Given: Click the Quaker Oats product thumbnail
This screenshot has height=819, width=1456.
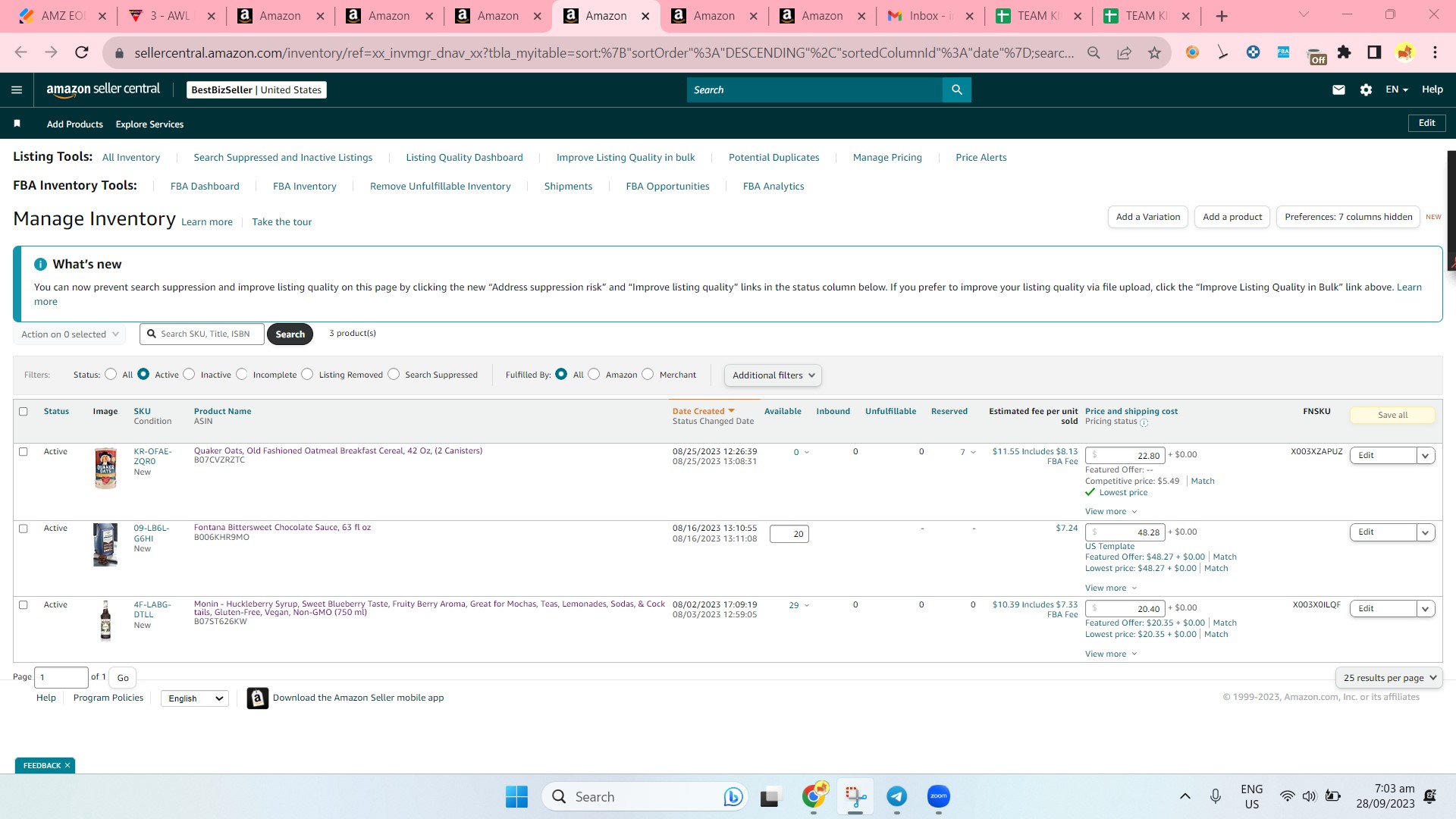Looking at the screenshot, I should pos(105,468).
